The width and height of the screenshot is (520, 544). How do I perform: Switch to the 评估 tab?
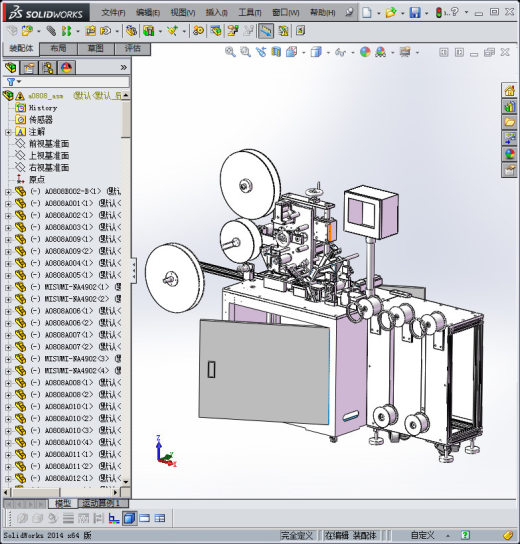pos(133,49)
